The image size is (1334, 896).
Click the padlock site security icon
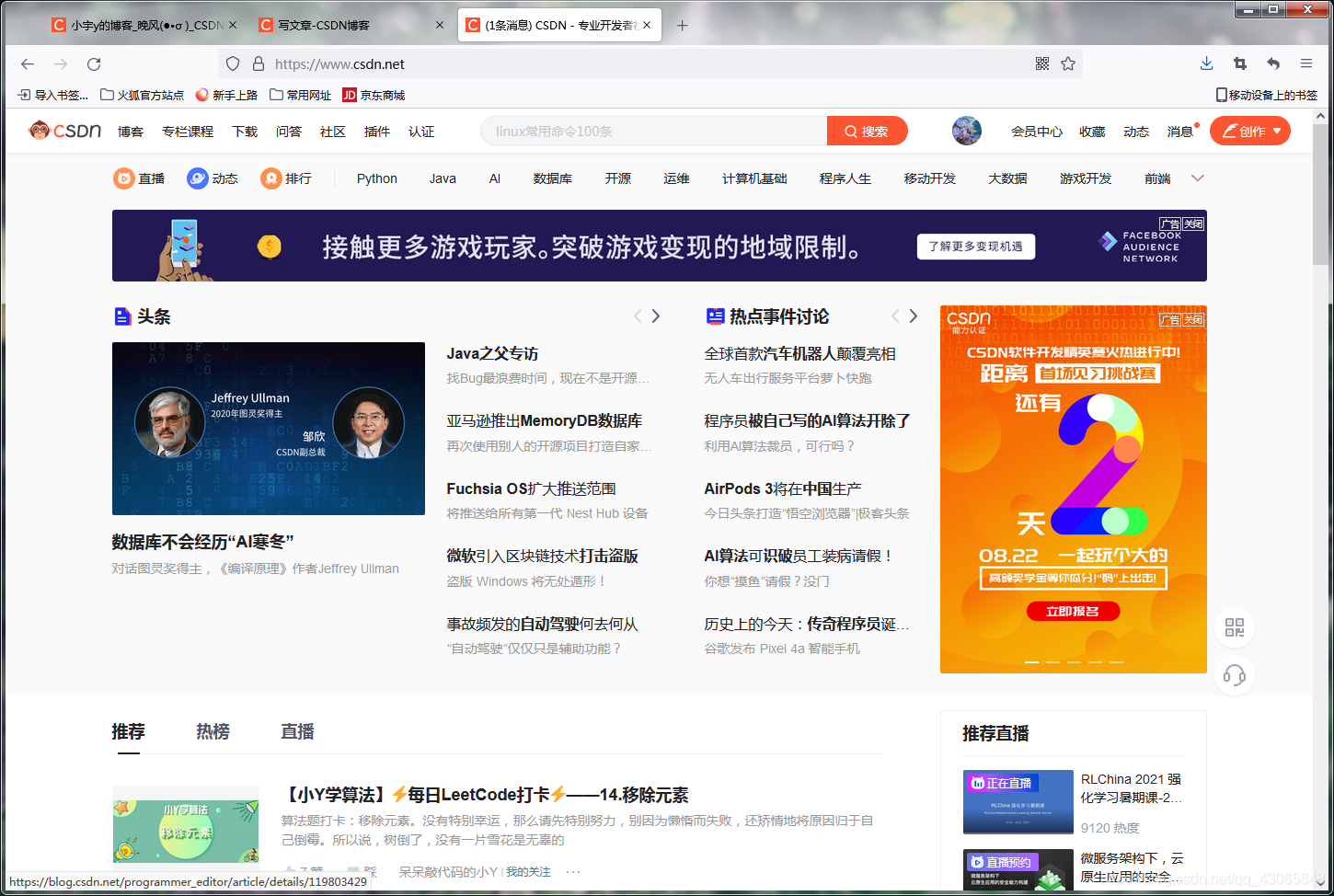click(x=259, y=63)
